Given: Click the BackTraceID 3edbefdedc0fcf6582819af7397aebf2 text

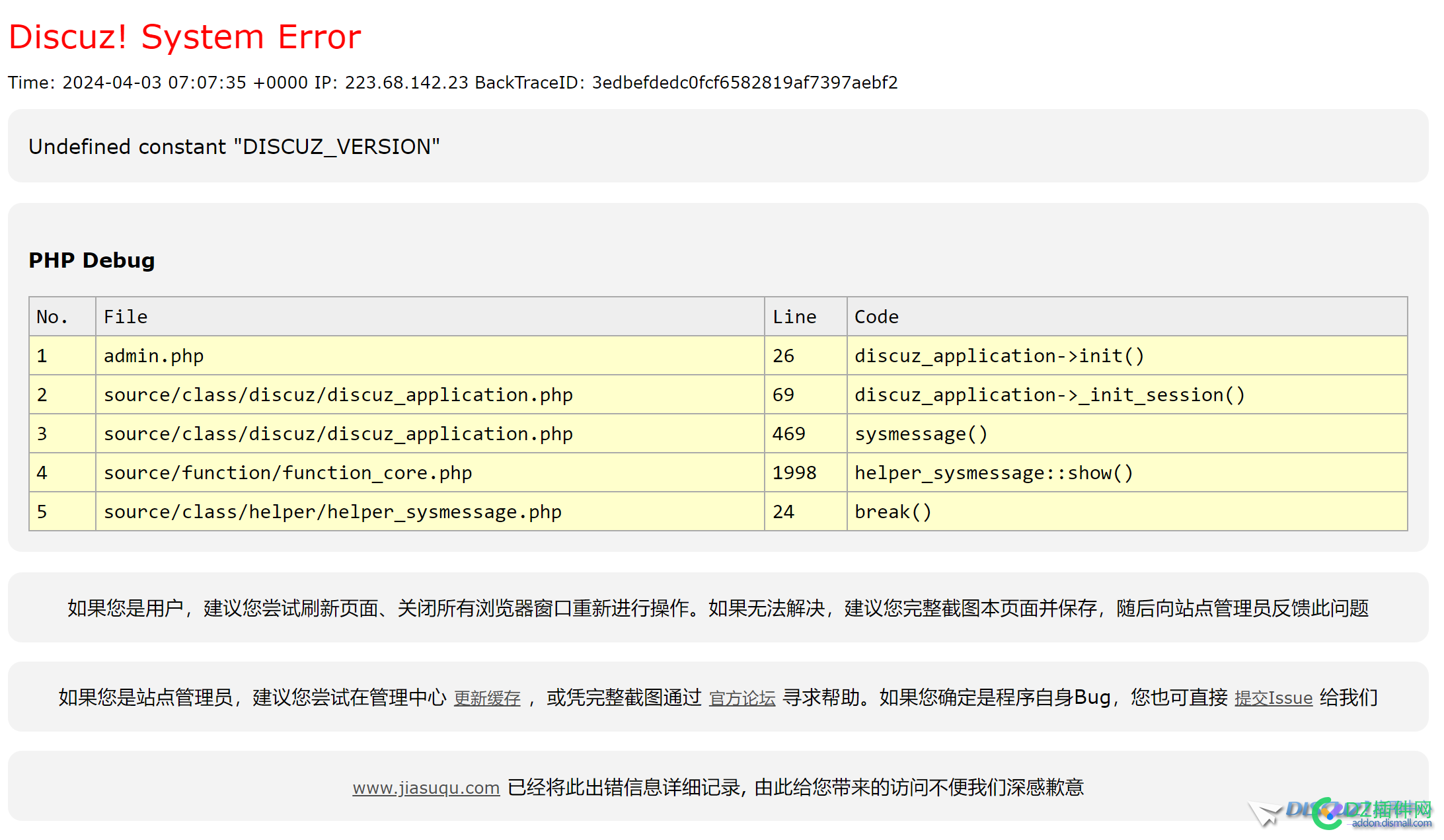Looking at the screenshot, I should (x=687, y=83).
